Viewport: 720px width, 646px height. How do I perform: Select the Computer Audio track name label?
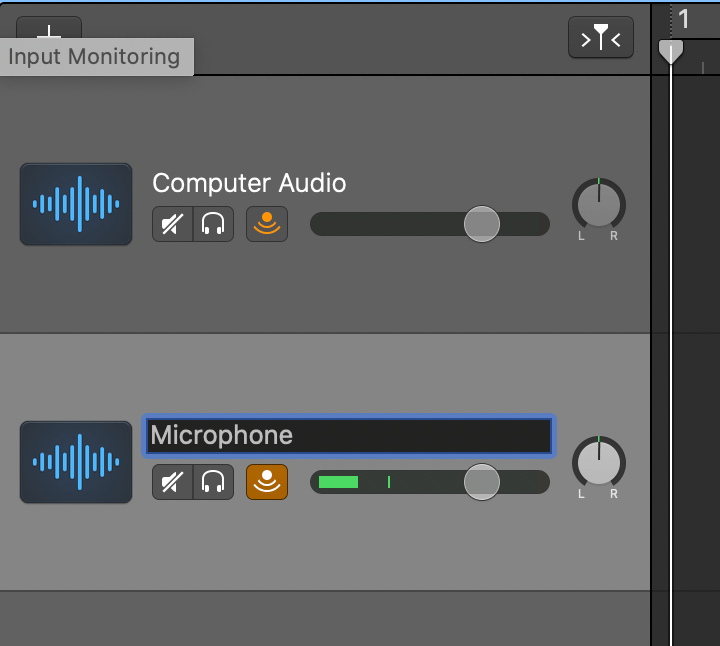click(x=249, y=184)
